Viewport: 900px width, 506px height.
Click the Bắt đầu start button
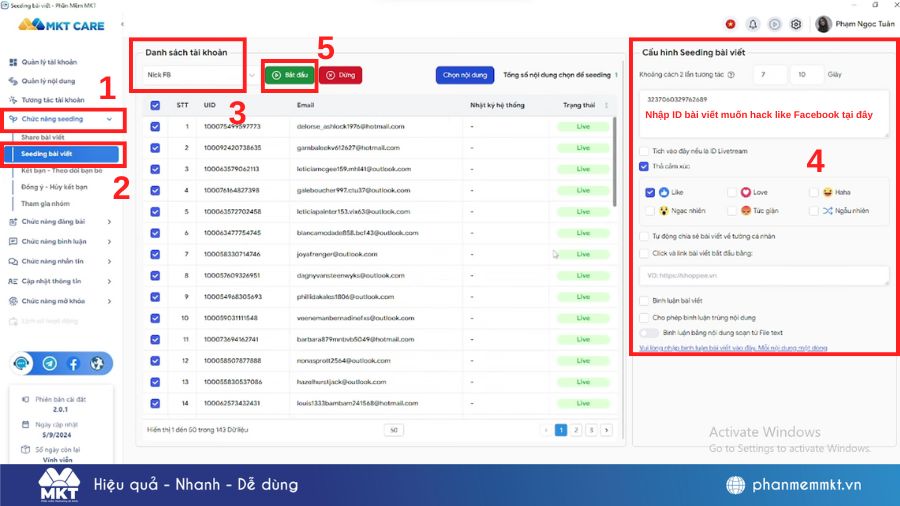[x=290, y=75]
